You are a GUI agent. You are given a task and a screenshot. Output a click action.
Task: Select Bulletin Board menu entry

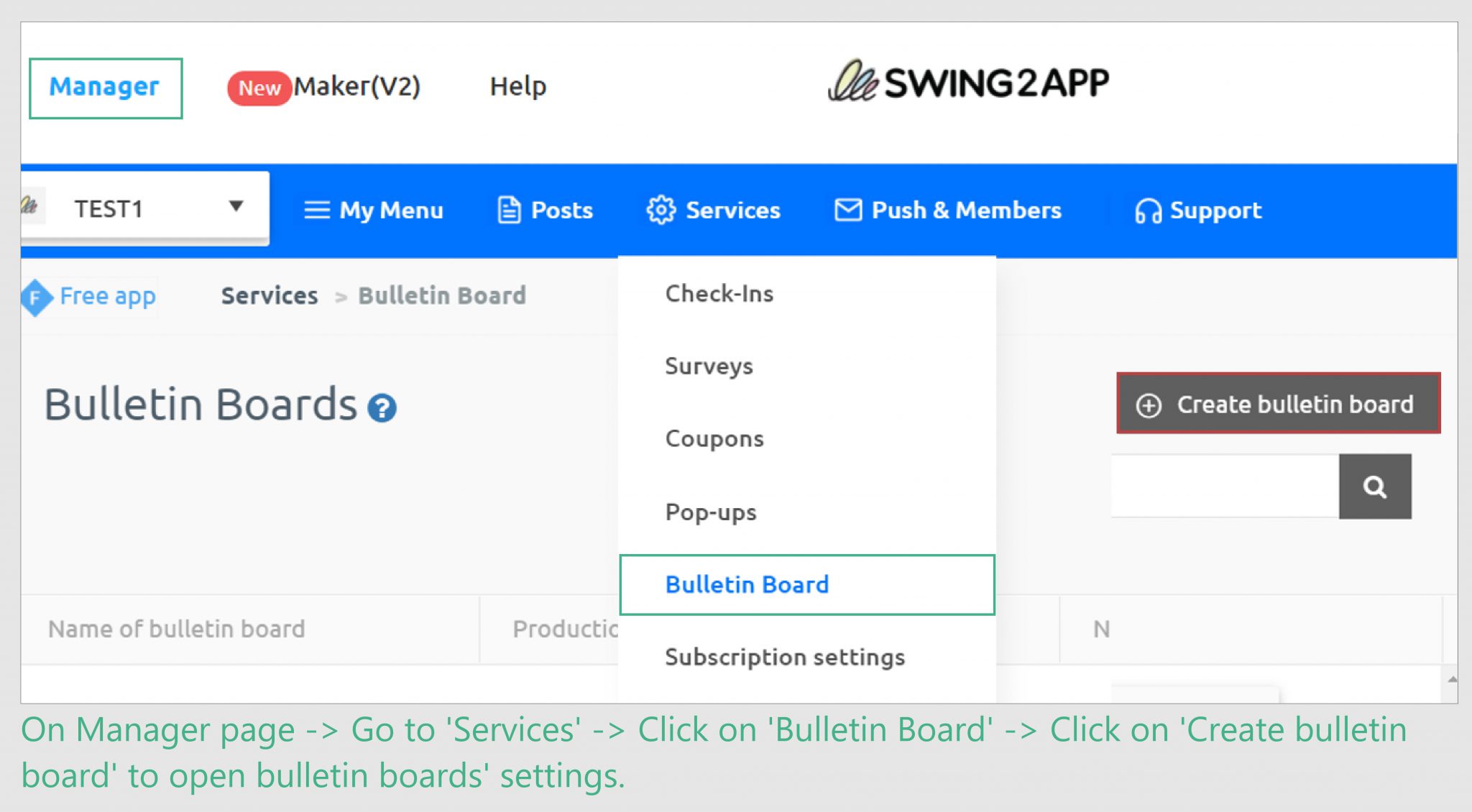(746, 584)
